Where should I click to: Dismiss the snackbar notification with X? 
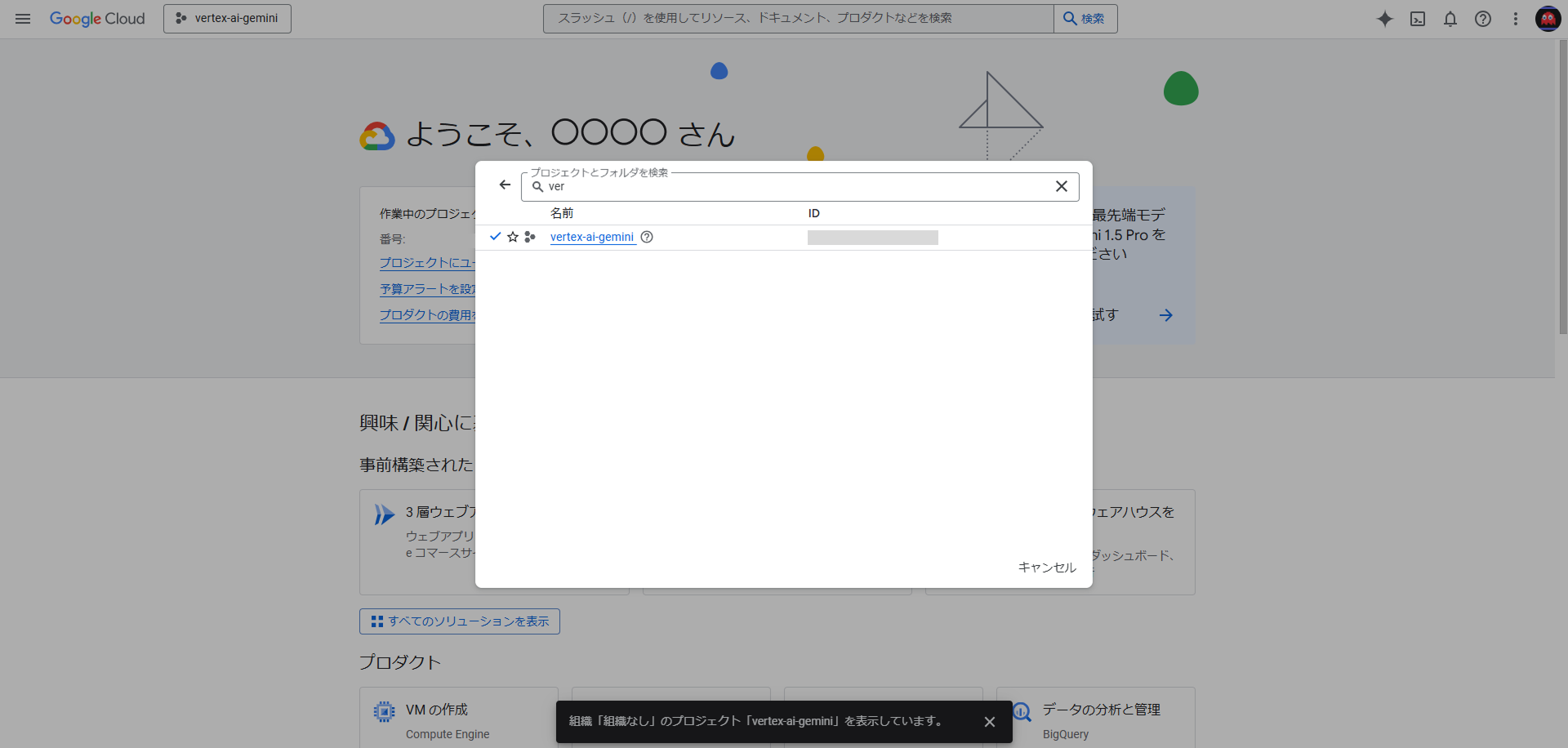click(x=990, y=722)
